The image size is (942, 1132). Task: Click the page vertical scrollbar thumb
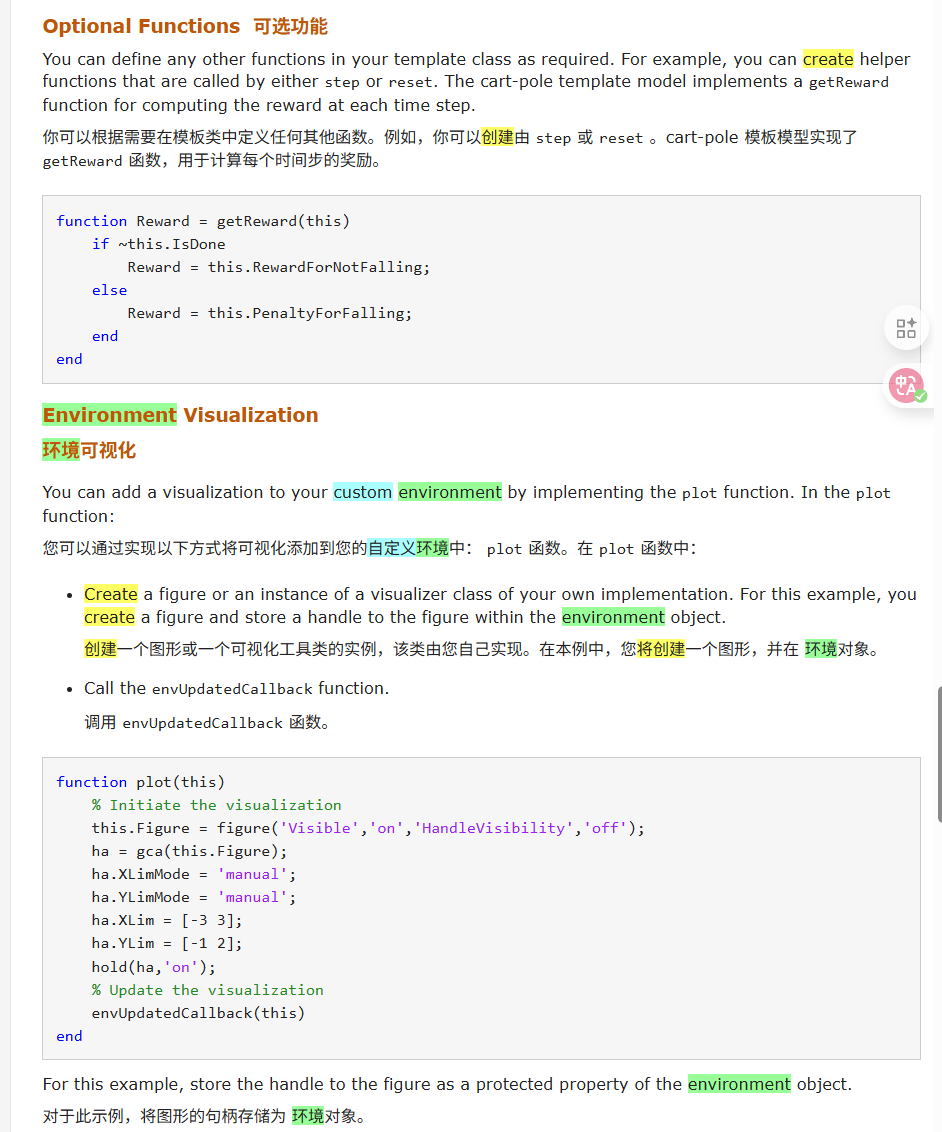[939, 754]
